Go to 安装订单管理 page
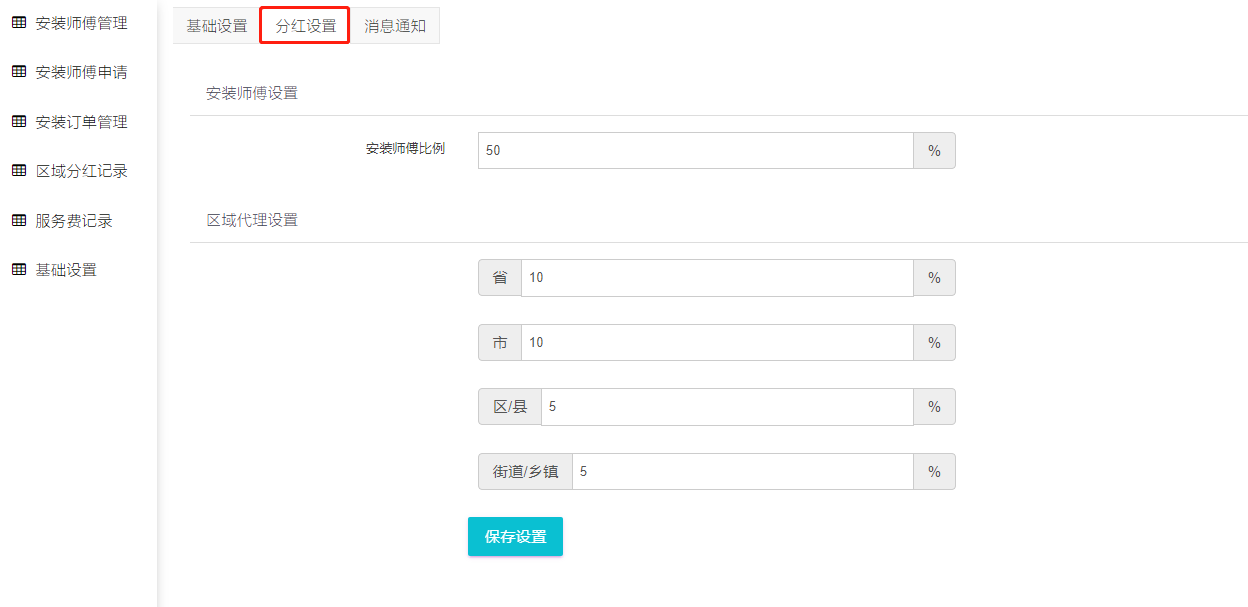This screenshot has height=607, width=1248. pyautogui.click(x=81, y=122)
